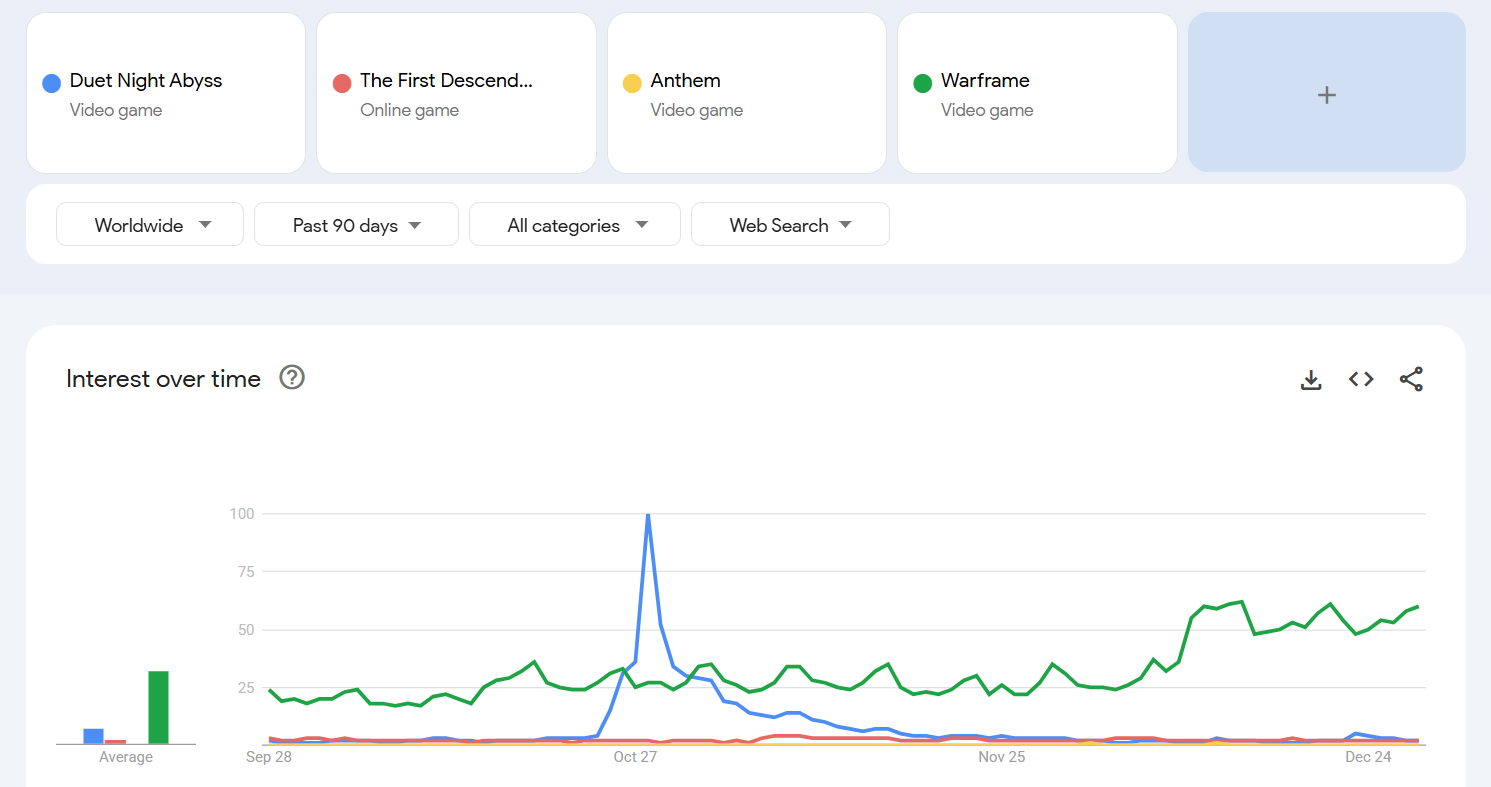This screenshot has width=1491, height=787.
Task: Open the embed code icon
Action: pyautogui.click(x=1361, y=379)
